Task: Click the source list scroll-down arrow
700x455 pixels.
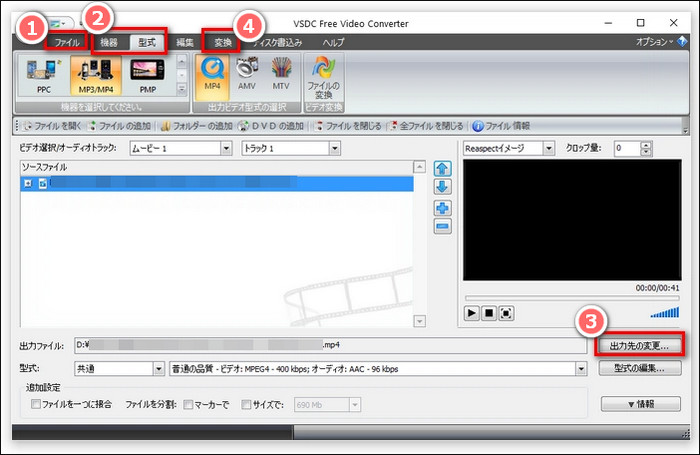Action: pos(419,321)
